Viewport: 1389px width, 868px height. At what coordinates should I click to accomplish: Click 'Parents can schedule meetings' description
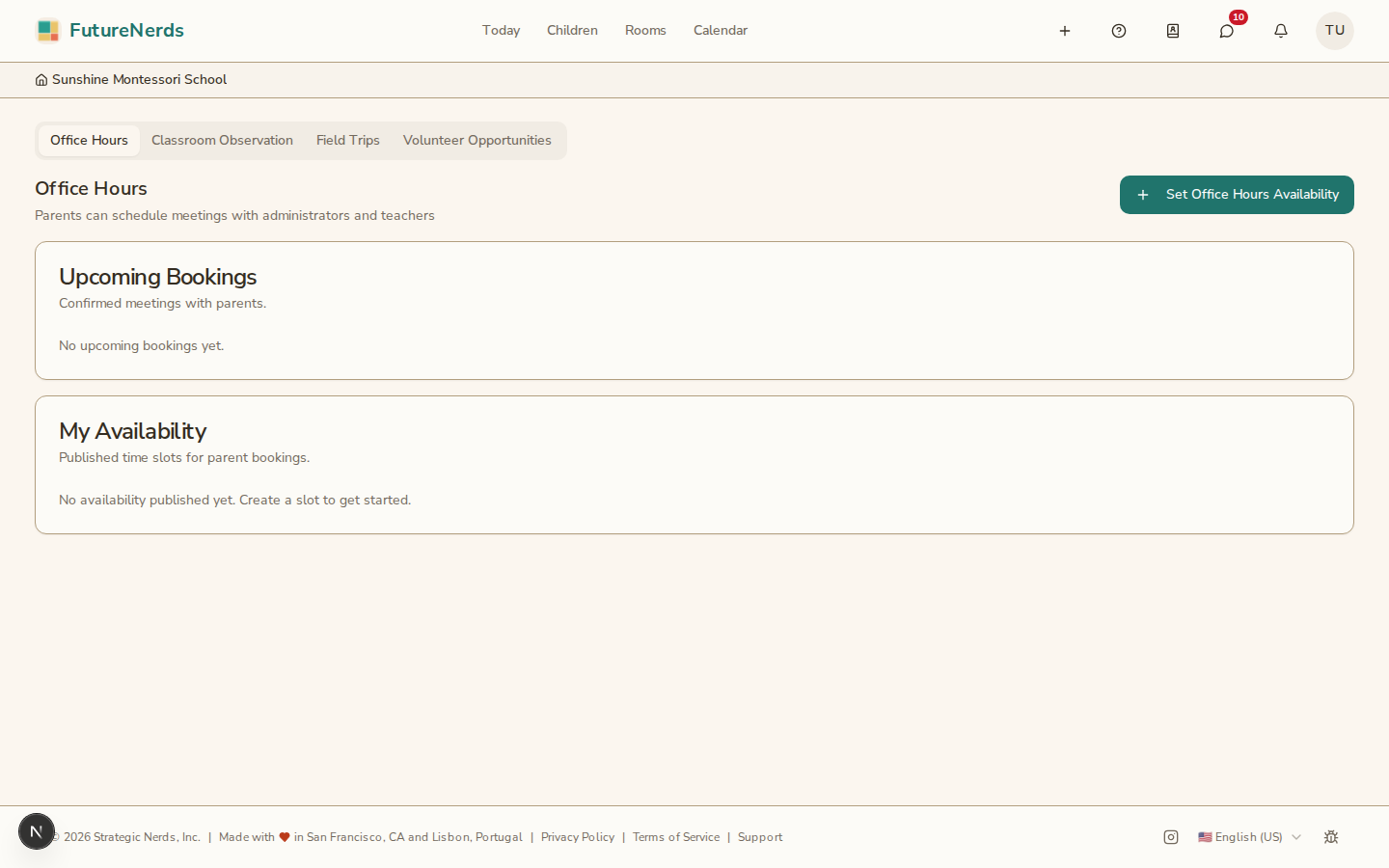pos(234,216)
